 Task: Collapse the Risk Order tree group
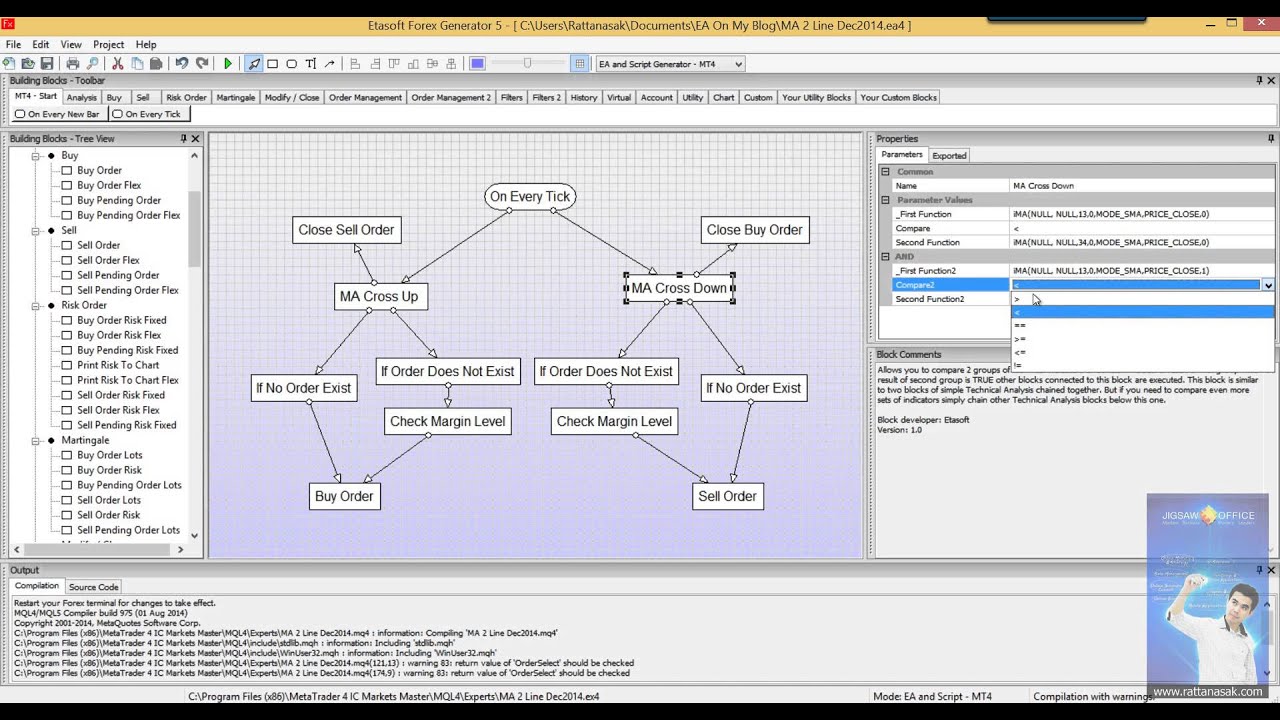tap(36, 306)
